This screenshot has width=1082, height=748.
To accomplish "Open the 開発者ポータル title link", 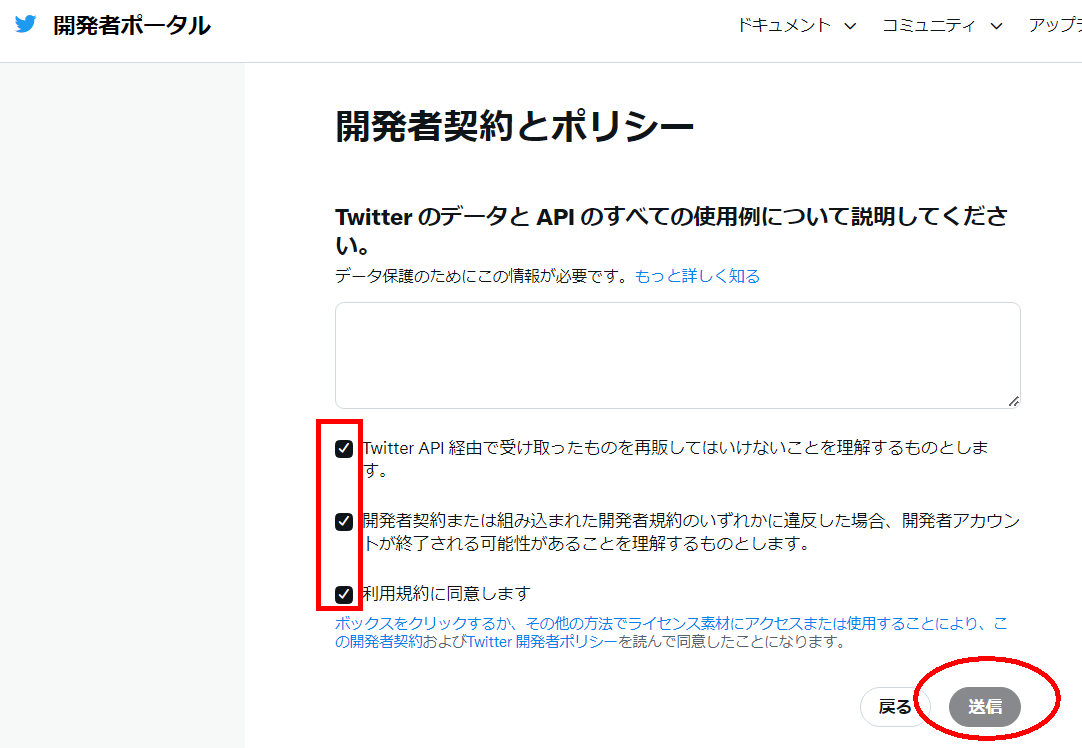I will click(132, 26).
